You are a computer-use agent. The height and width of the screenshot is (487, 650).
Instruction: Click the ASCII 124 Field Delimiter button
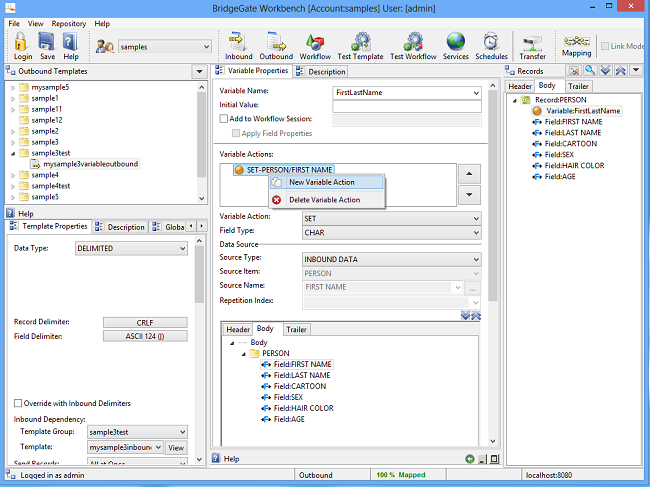pos(145,336)
